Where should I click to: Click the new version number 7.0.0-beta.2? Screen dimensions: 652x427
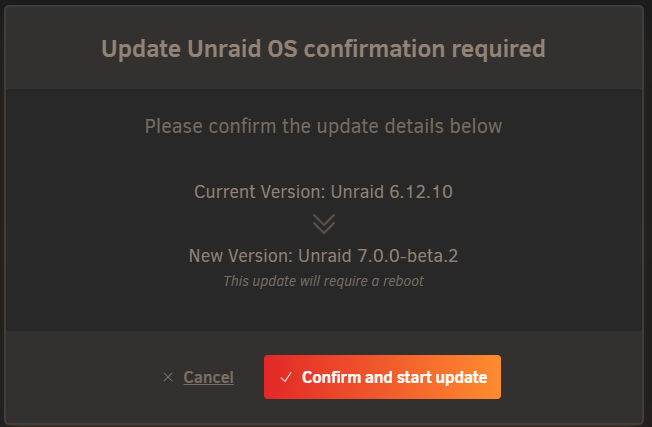point(408,256)
